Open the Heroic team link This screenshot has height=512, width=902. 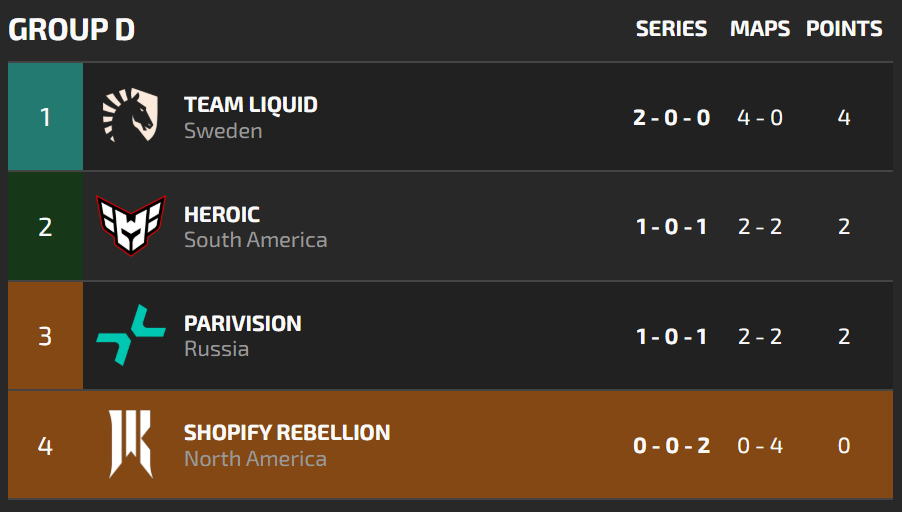tap(222, 214)
